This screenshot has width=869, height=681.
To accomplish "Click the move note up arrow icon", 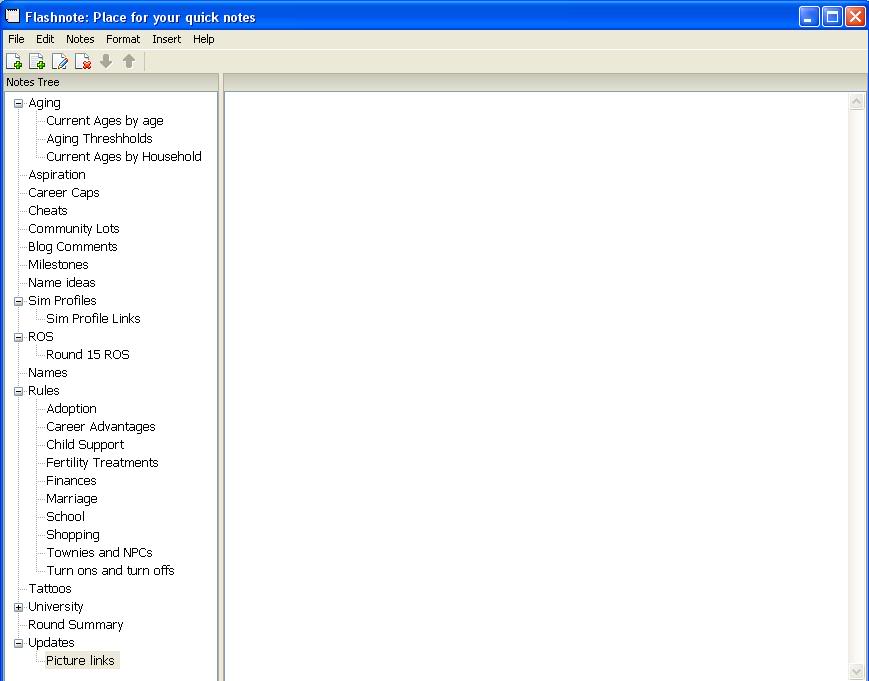I will click(x=129, y=61).
